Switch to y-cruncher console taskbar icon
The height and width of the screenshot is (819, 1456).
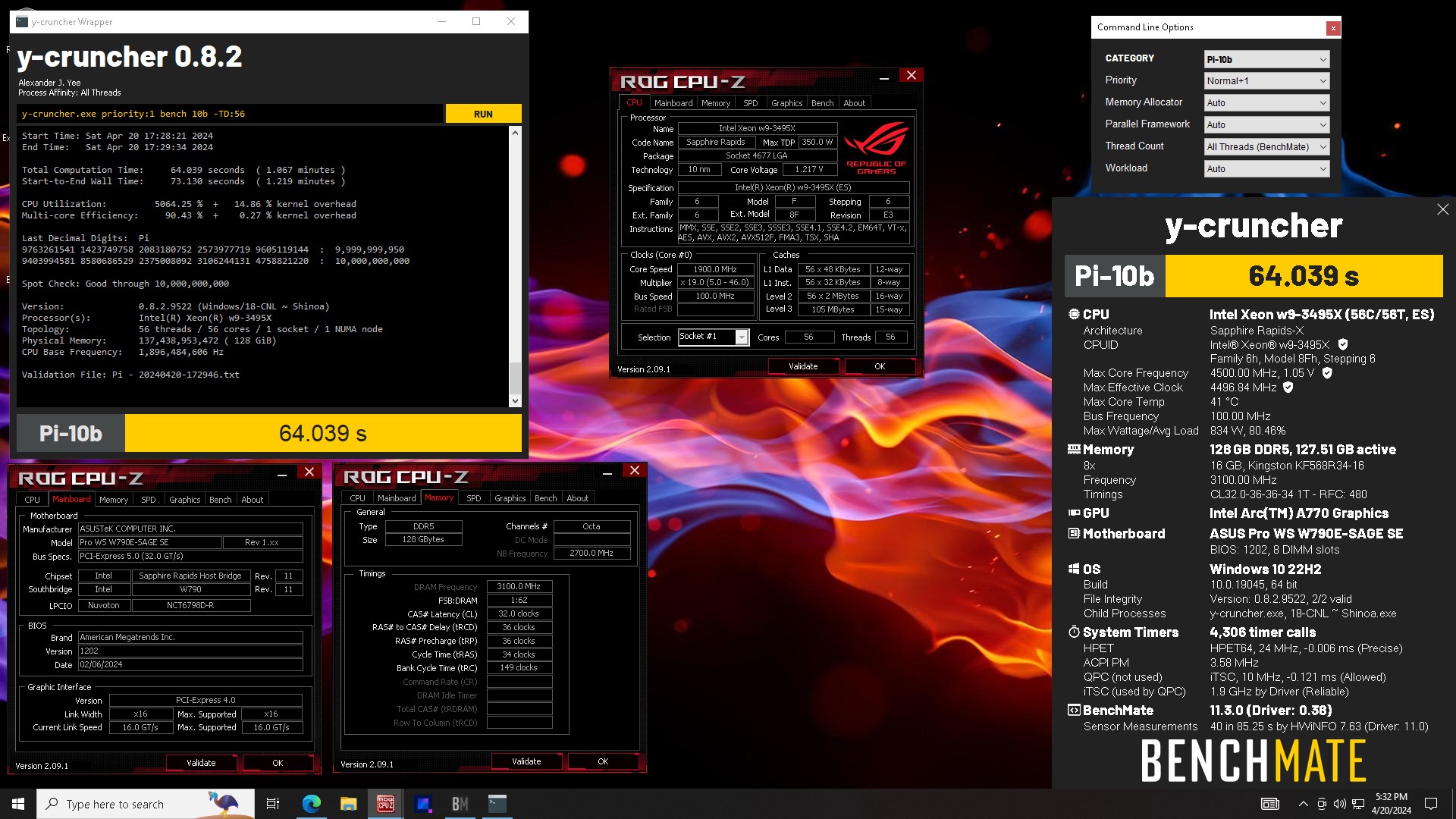(497, 804)
